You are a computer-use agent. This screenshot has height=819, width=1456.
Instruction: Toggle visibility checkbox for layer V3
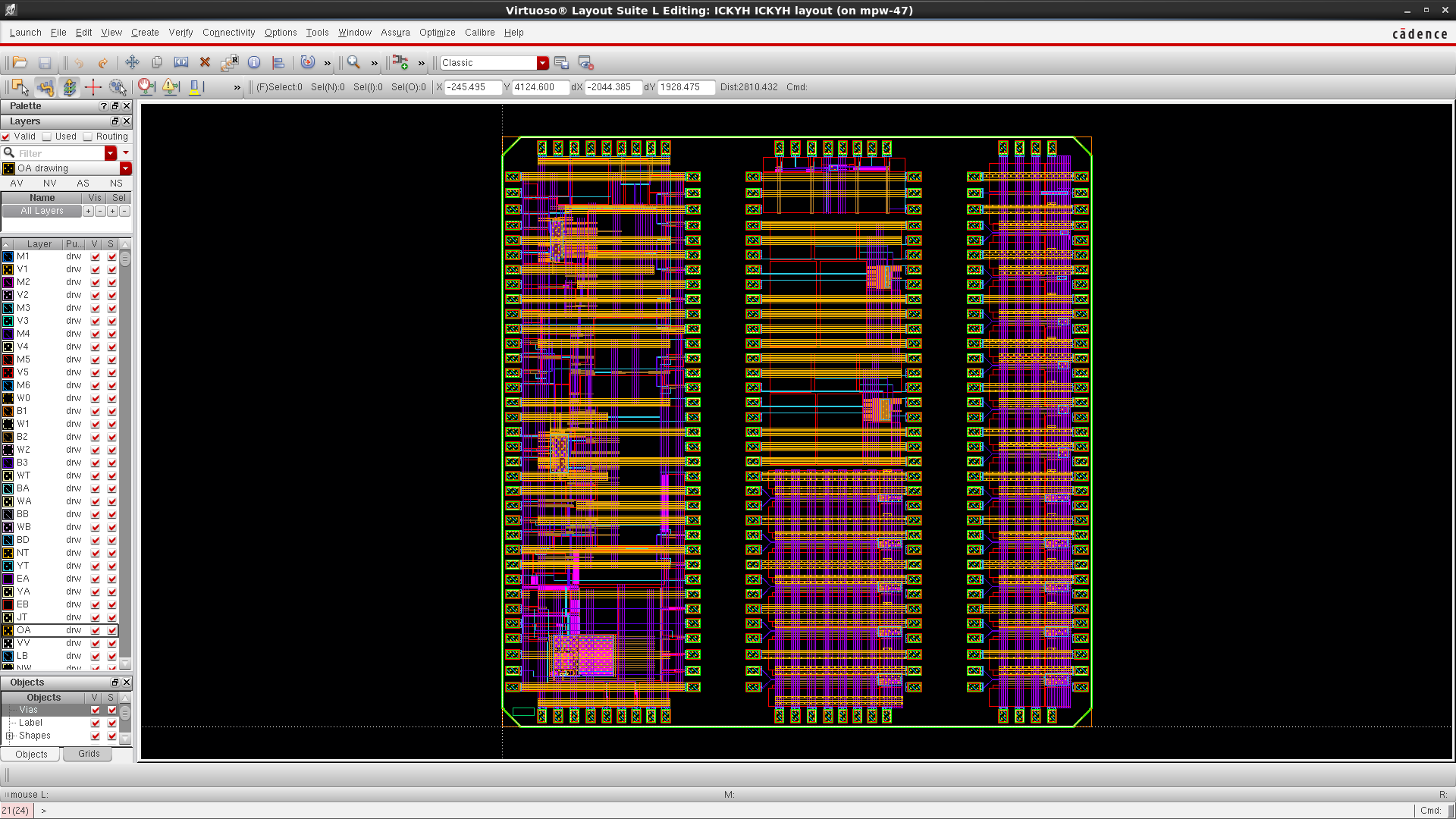click(95, 321)
